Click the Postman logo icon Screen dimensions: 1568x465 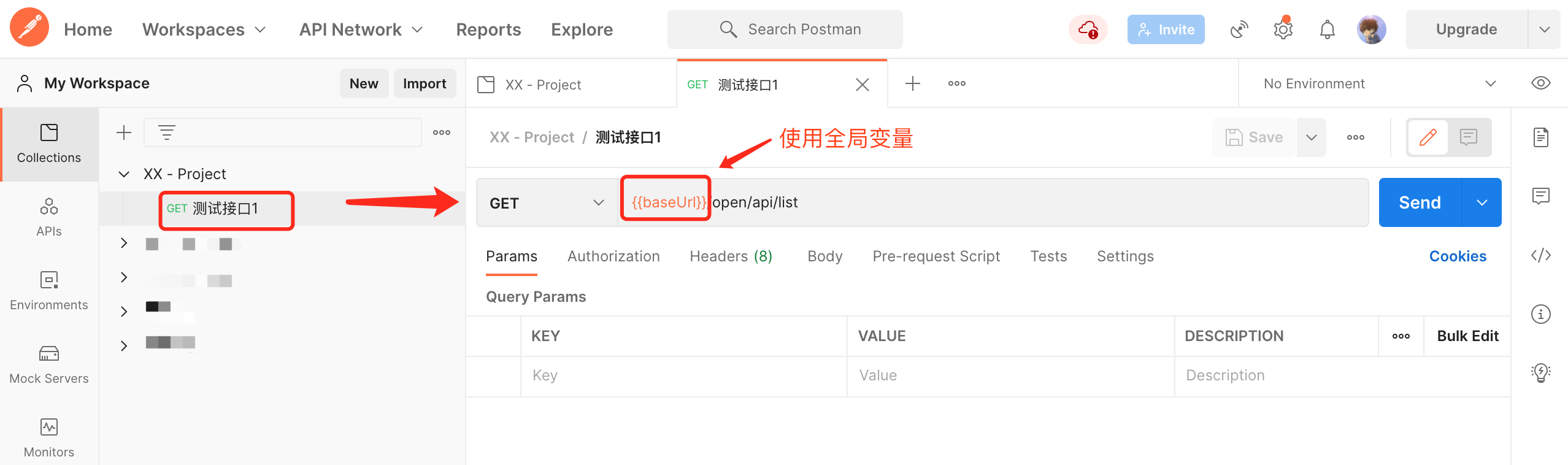coord(29,28)
